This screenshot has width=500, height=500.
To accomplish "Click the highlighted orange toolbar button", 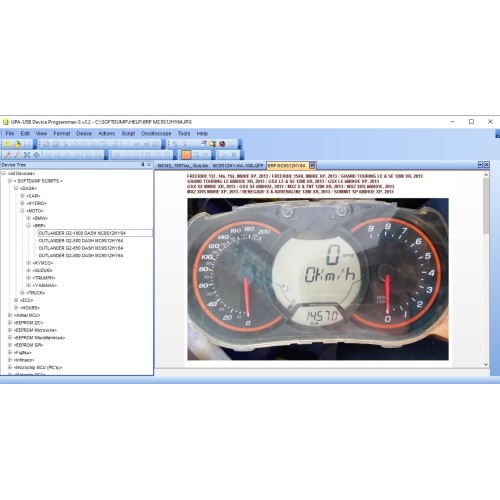I will tap(186, 155).
